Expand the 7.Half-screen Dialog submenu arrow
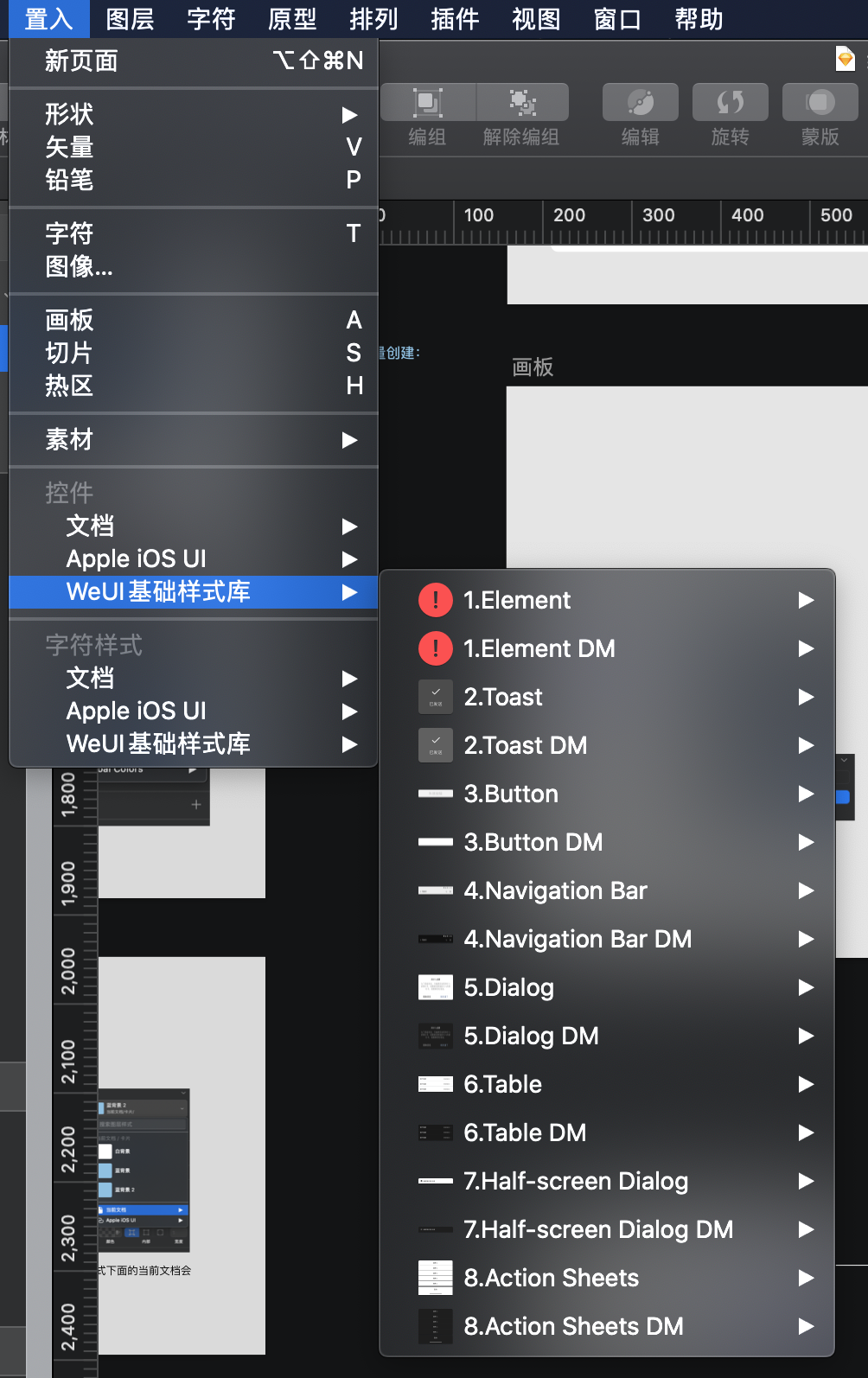 (x=806, y=1181)
